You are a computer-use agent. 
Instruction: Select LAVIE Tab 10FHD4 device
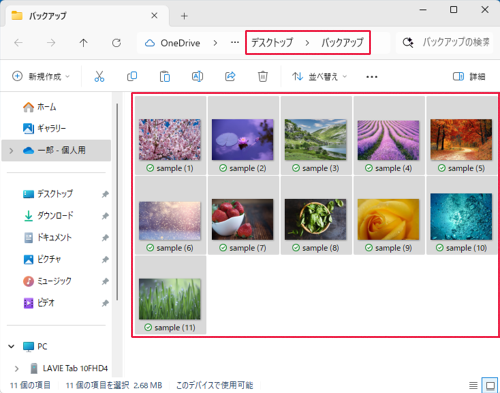[69, 368]
